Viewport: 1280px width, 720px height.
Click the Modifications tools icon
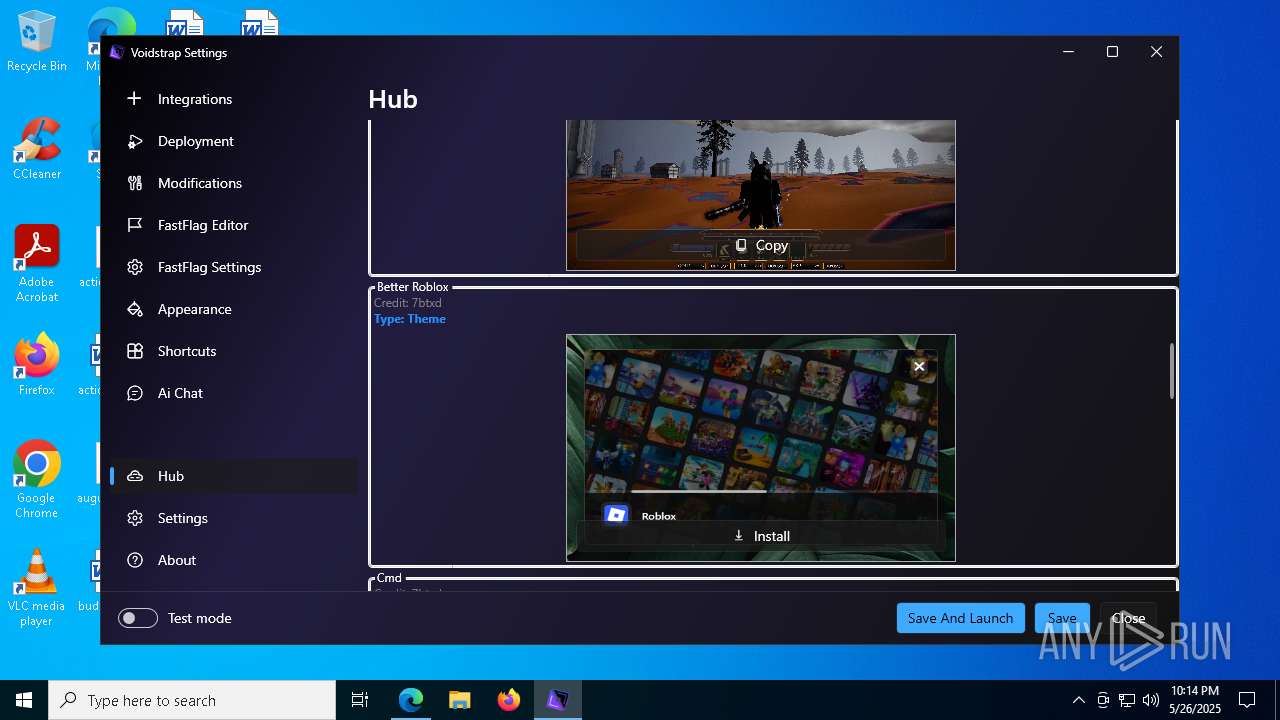point(135,183)
